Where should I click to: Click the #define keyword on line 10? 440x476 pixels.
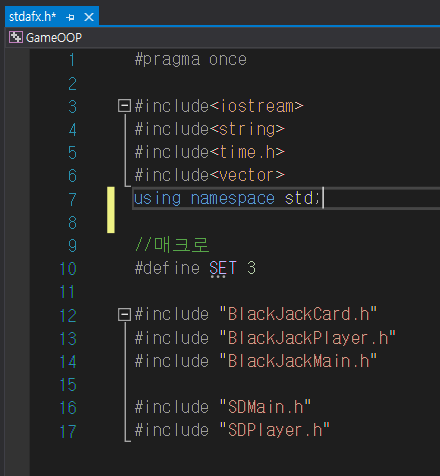[x=167, y=268]
